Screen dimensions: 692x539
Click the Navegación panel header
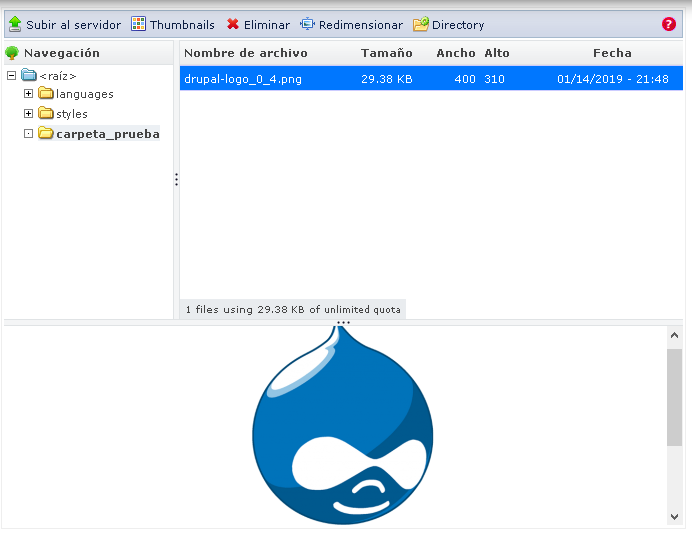click(x=88, y=53)
